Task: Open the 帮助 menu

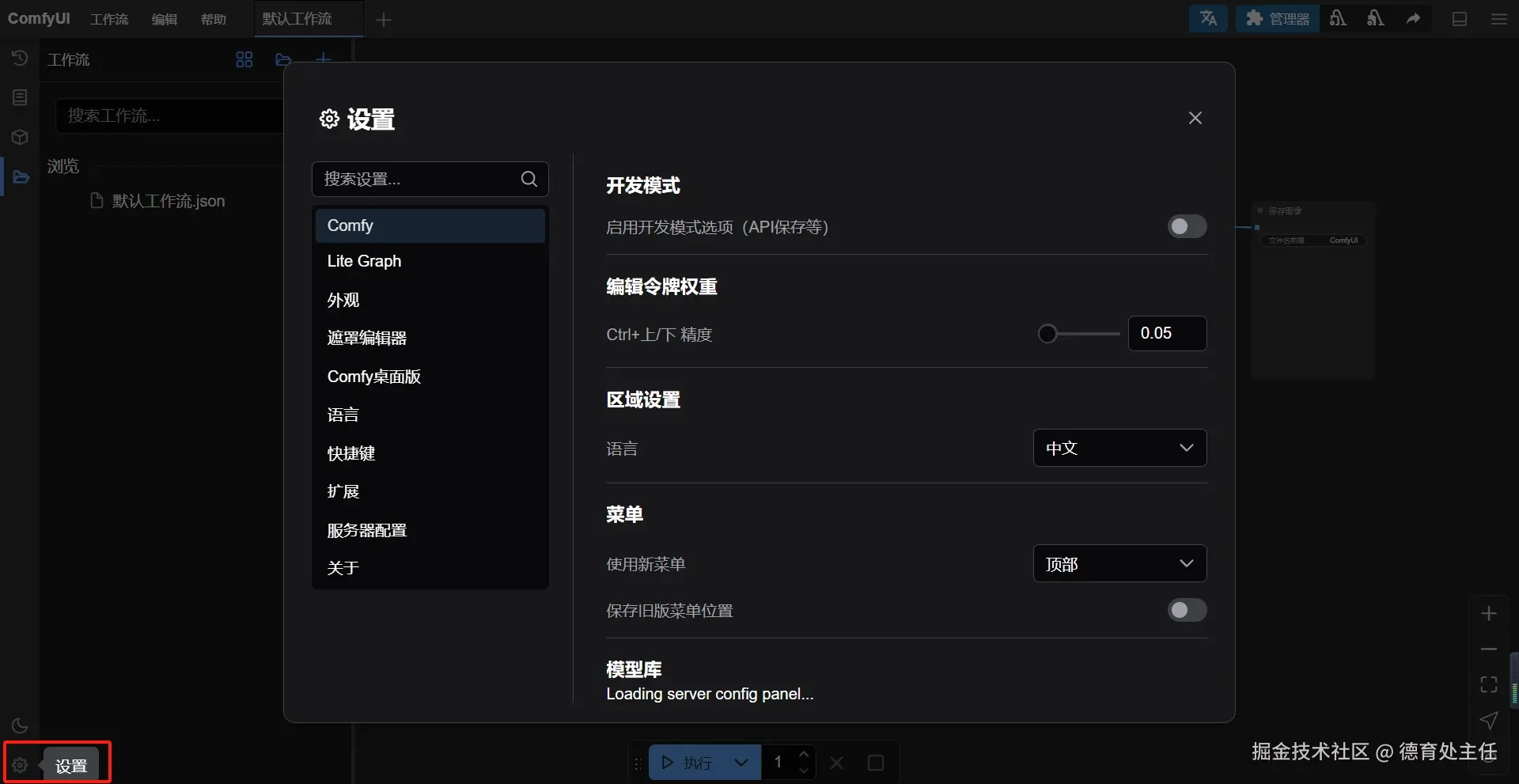Action: (214, 19)
